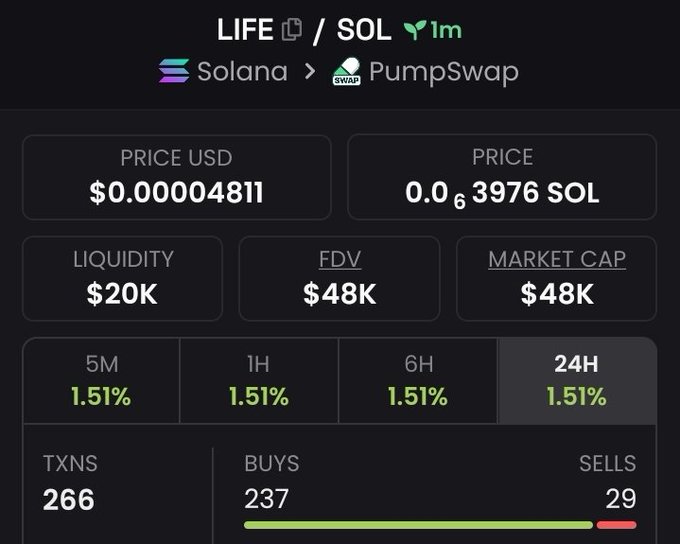The image size is (680, 544).
Task: Click the LIFE token name
Action: coord(245,30)
